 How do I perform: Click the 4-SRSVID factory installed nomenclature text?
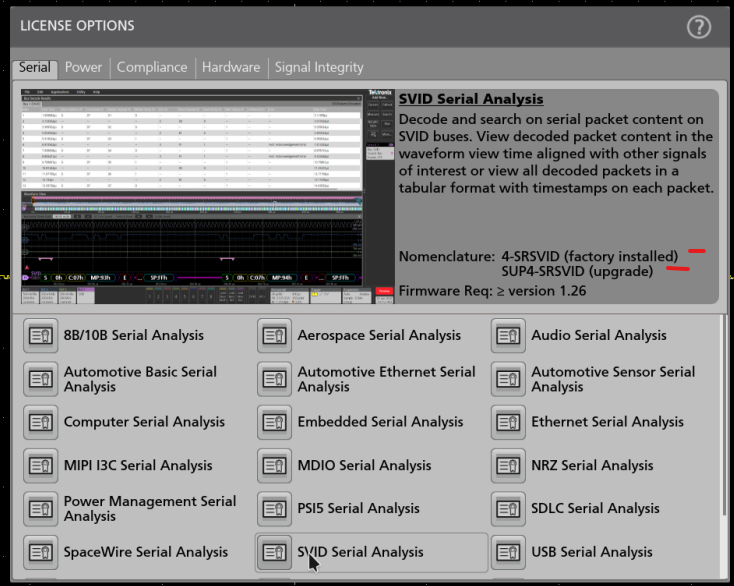(x=589, y=256)
